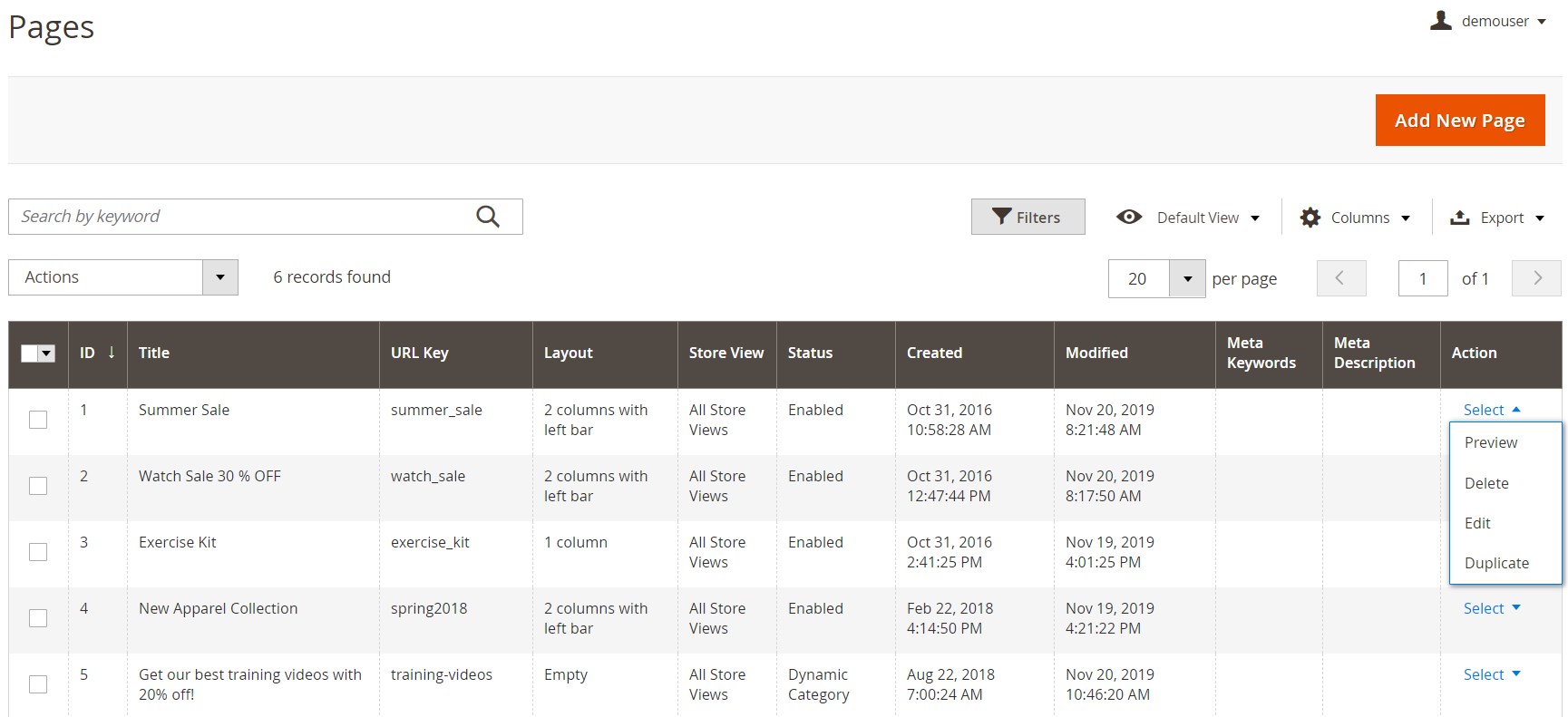Go to next page arrow
The height and width of the screenshot is (717, 1568).
pos(1536,278)
